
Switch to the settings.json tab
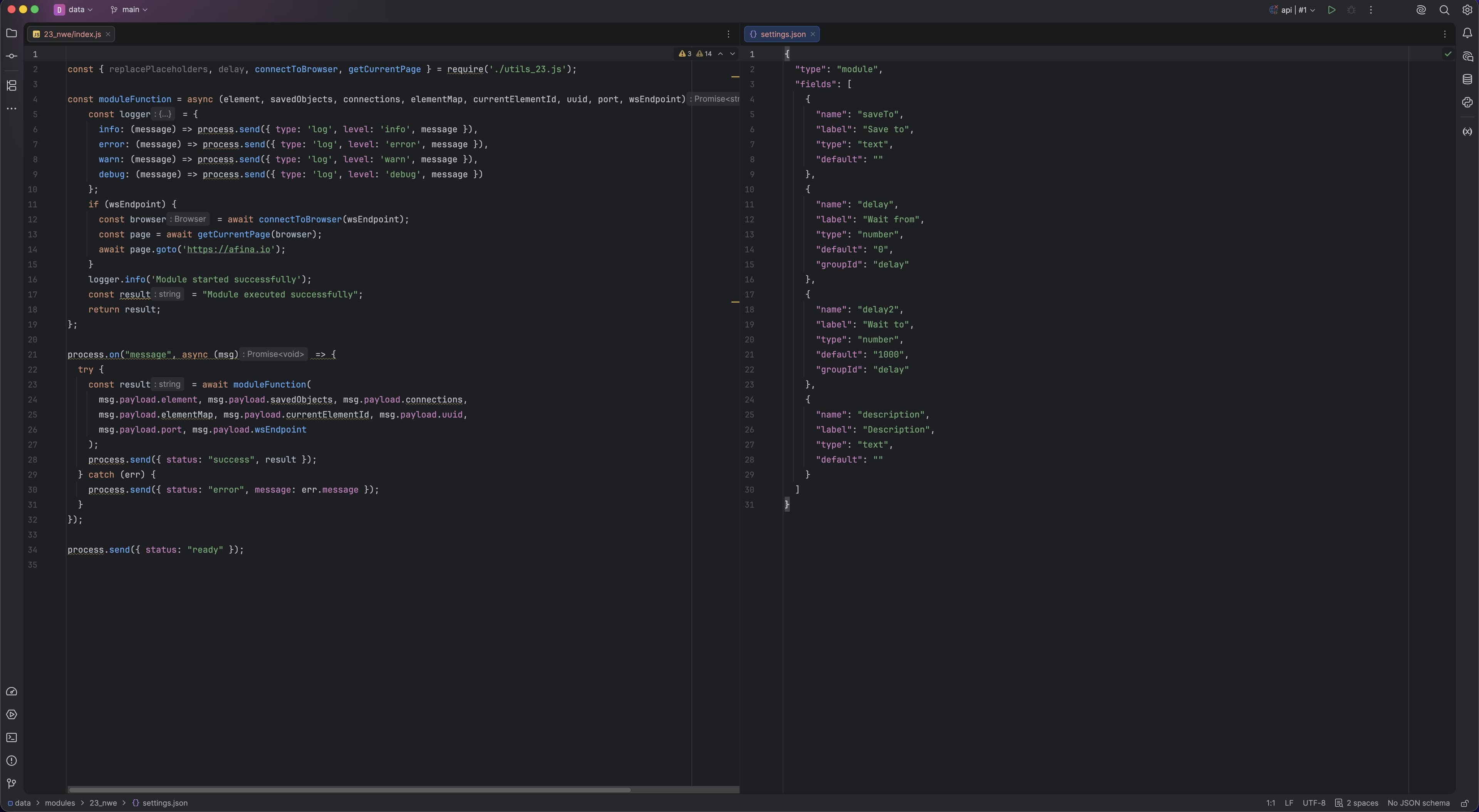[x=783, y=34]
